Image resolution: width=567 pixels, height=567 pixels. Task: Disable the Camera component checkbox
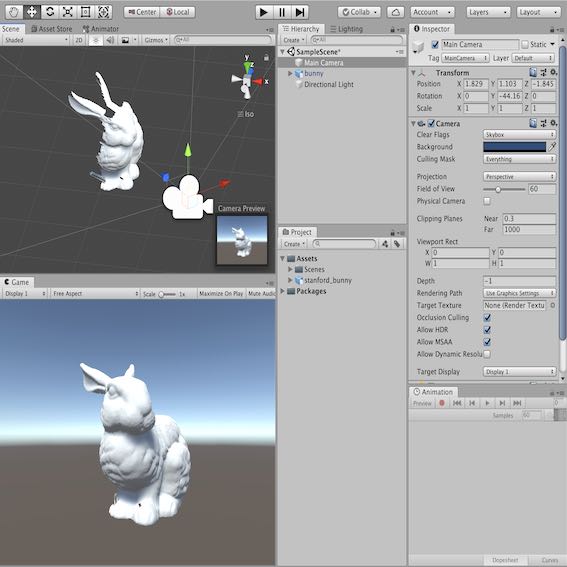pyautogui.click(x=431, y=123)
